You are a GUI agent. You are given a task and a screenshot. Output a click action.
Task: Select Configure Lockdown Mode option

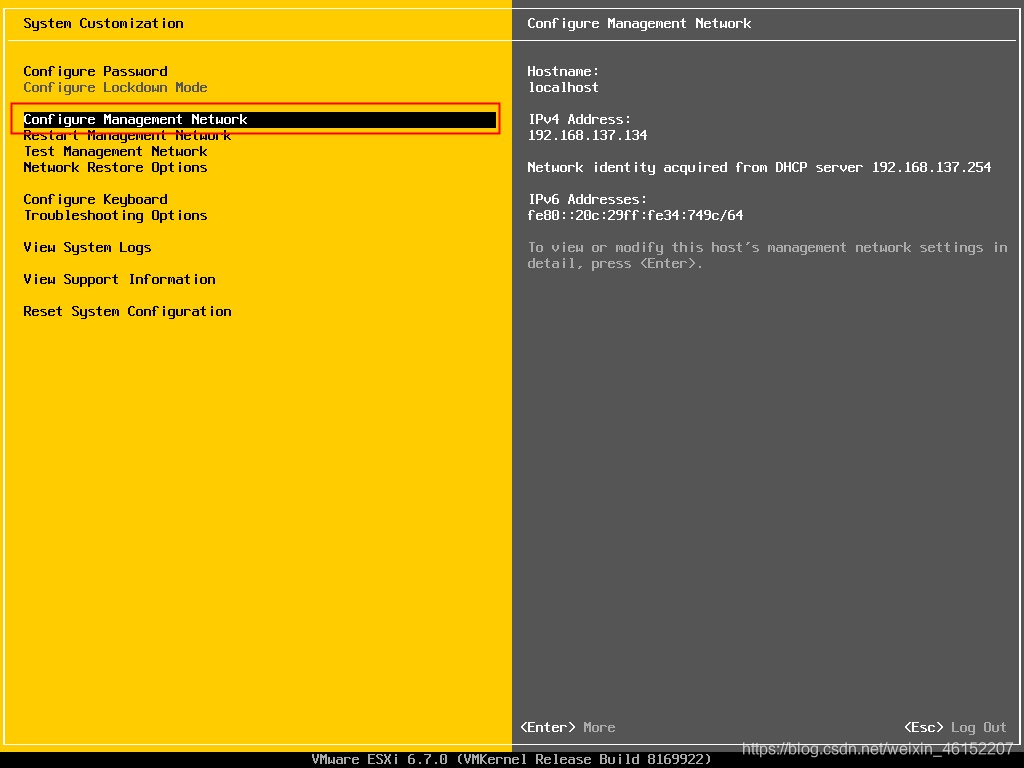115,87
